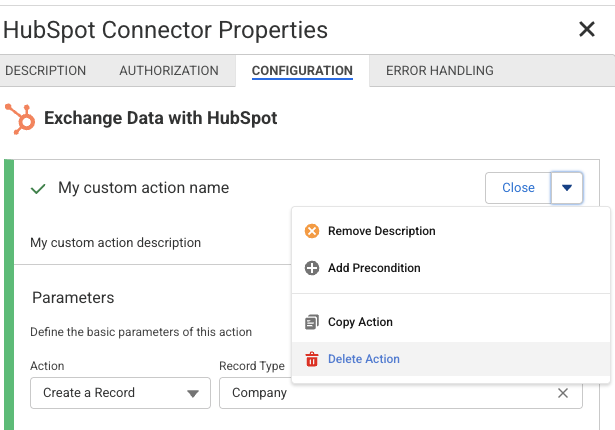Image resolution: width=615 pixels, height=430 pixels.
Task: Close the HubSpot Connector Properties dialog
Action: coord(587,30)
